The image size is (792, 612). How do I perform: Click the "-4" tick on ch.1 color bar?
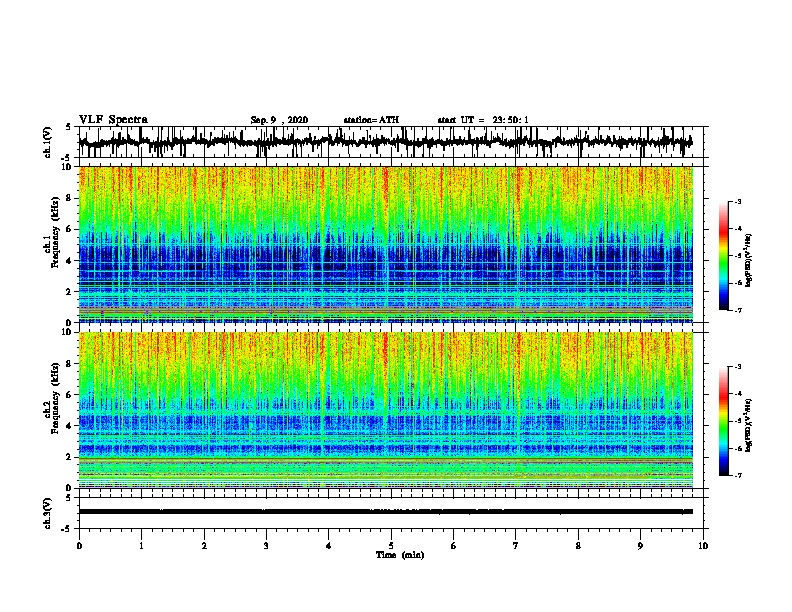click(x=738, y=229)
